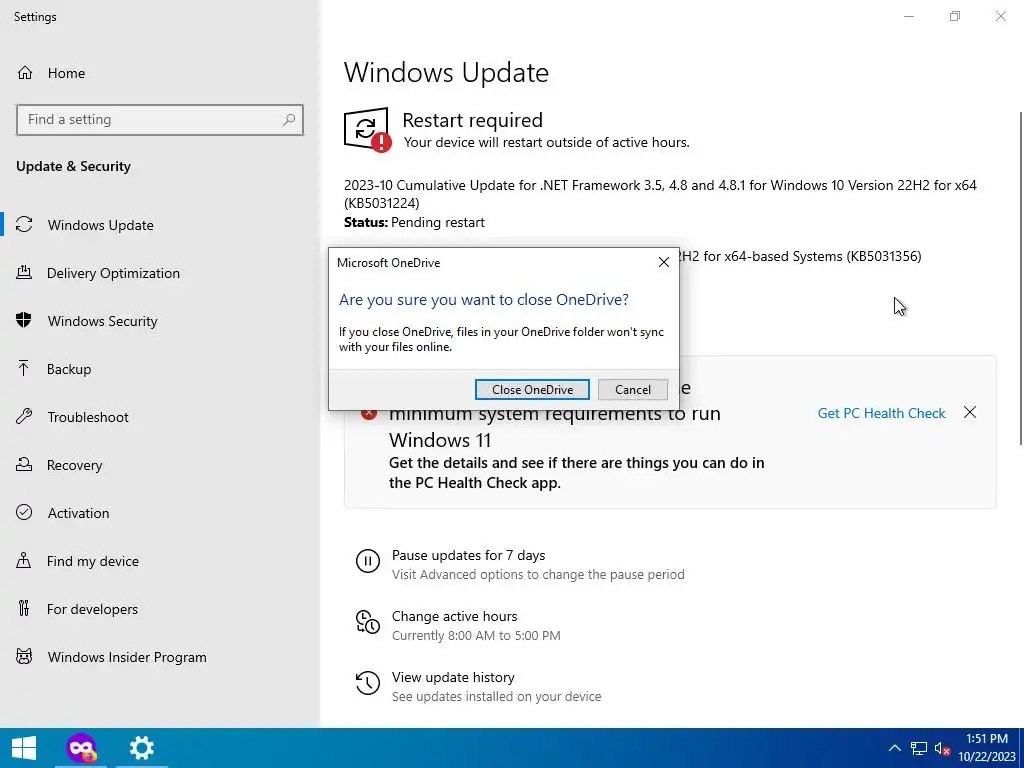Viewport: 1024px width, 768px height.
Task: Click the Status: Pending restart text
Action: pyautogui.click(x=414, y=222)
